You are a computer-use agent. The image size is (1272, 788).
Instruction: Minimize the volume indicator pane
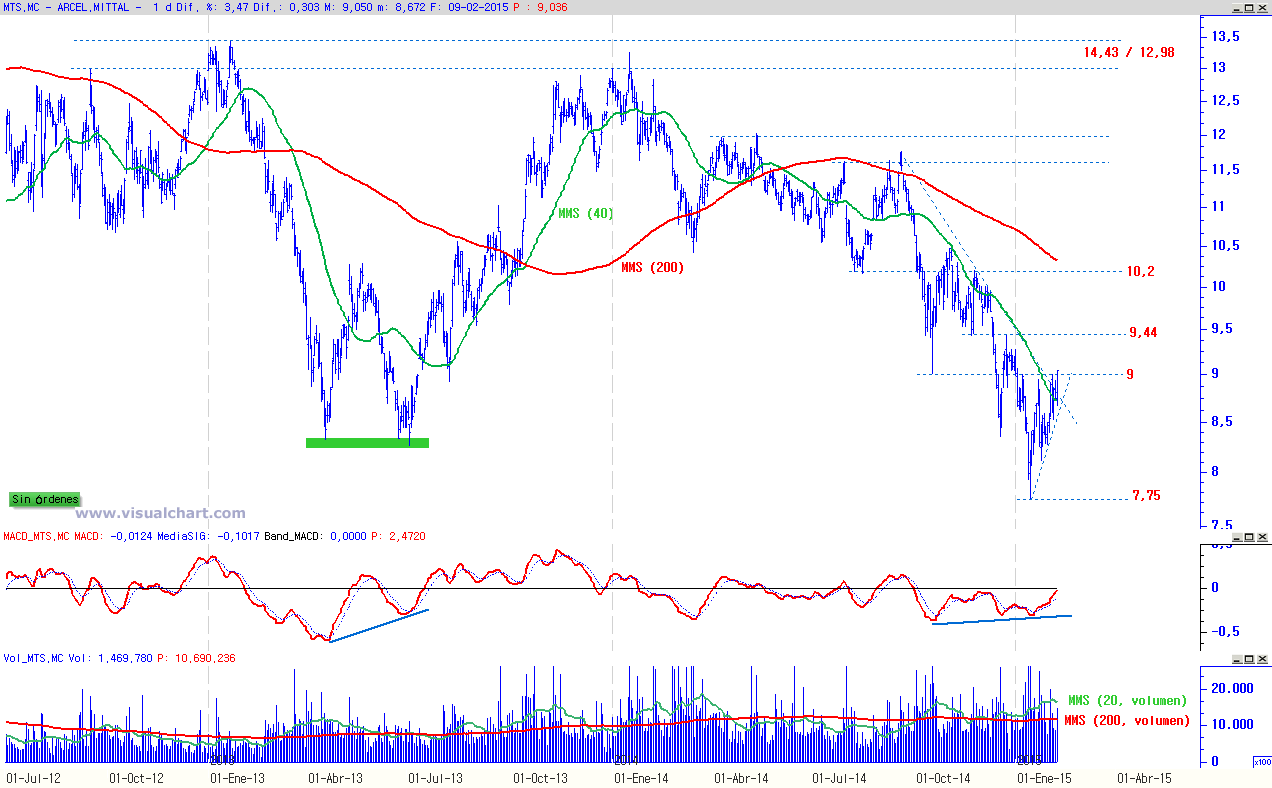(1237, 659)
